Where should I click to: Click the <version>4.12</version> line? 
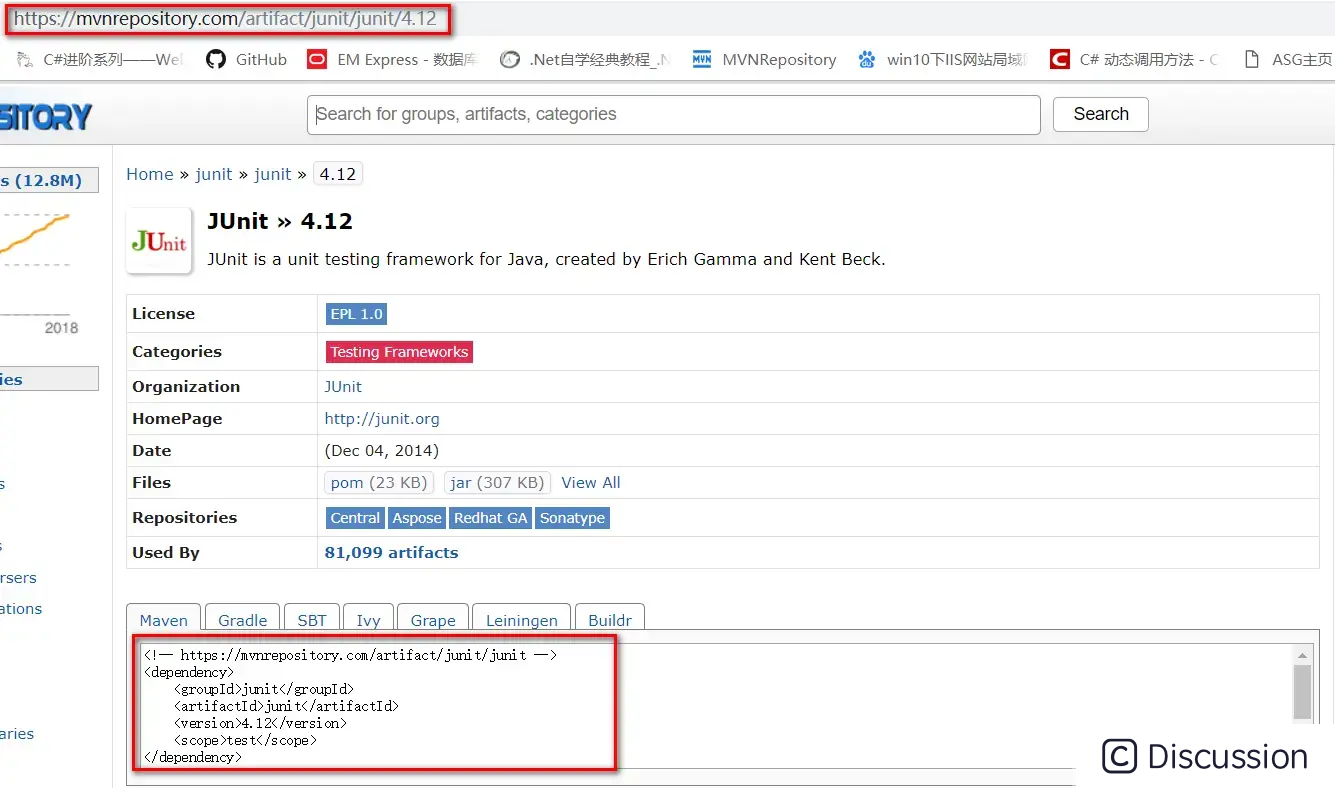pyautogui.click(x=260, y=723)
